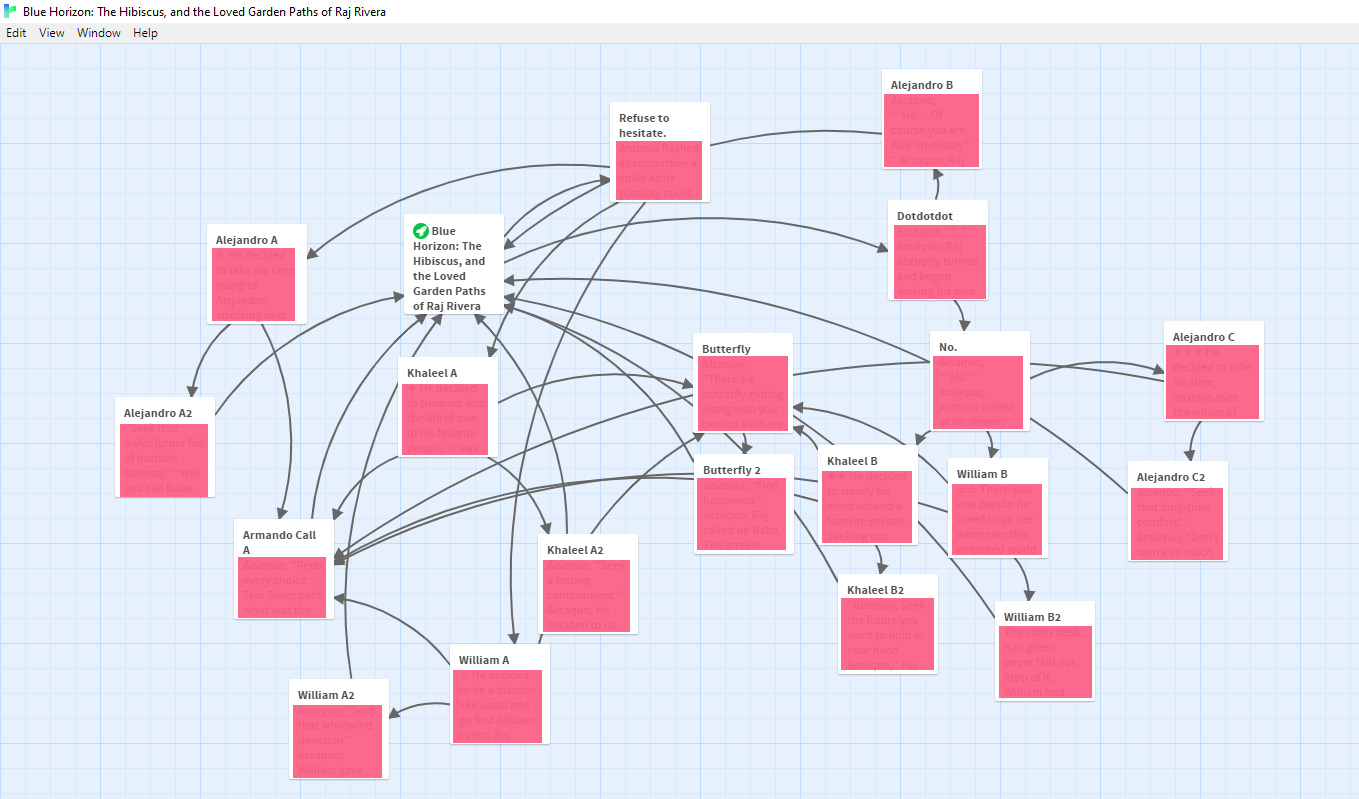Select the Armando Call A passage card
This screenshot has width=1359, height=799.
pyautogui.click(x=284, y=569)
